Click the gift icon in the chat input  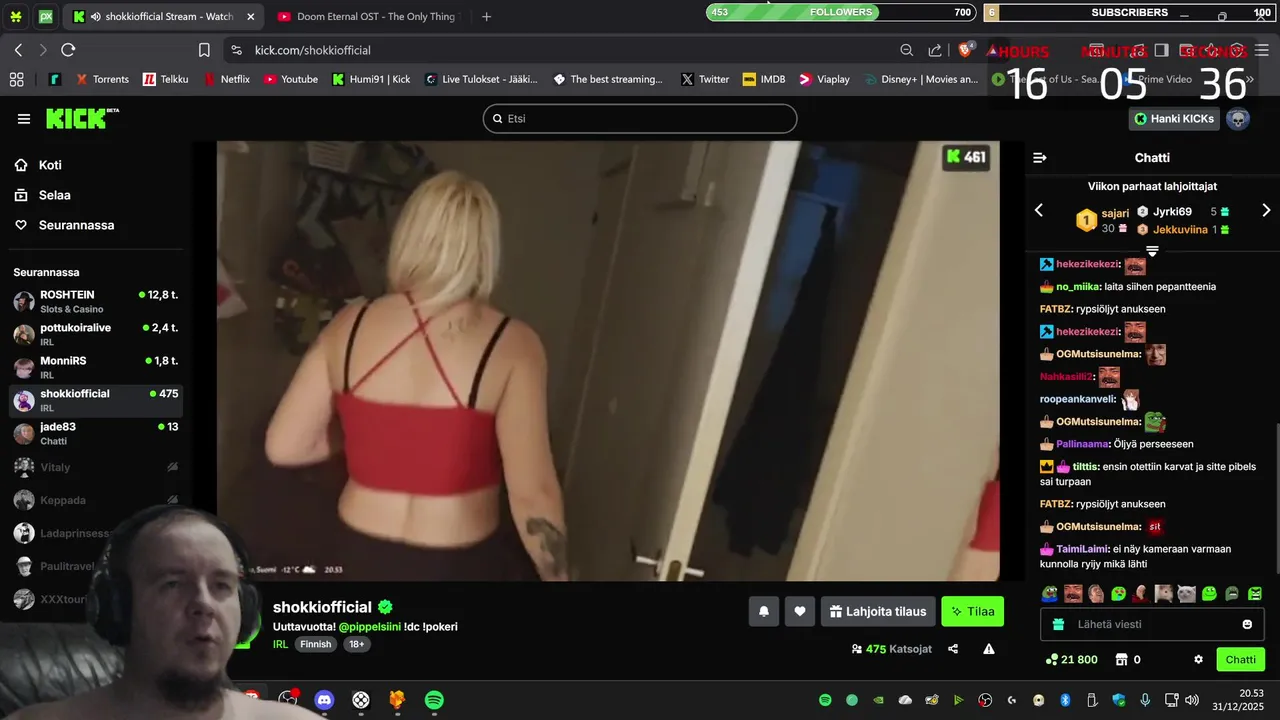pyautogui.click(x=1059, y=624)
